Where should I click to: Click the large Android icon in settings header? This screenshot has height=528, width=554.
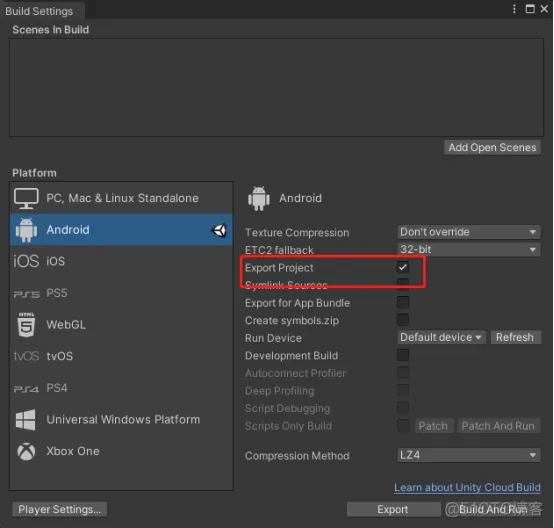[x=259, y=198]
